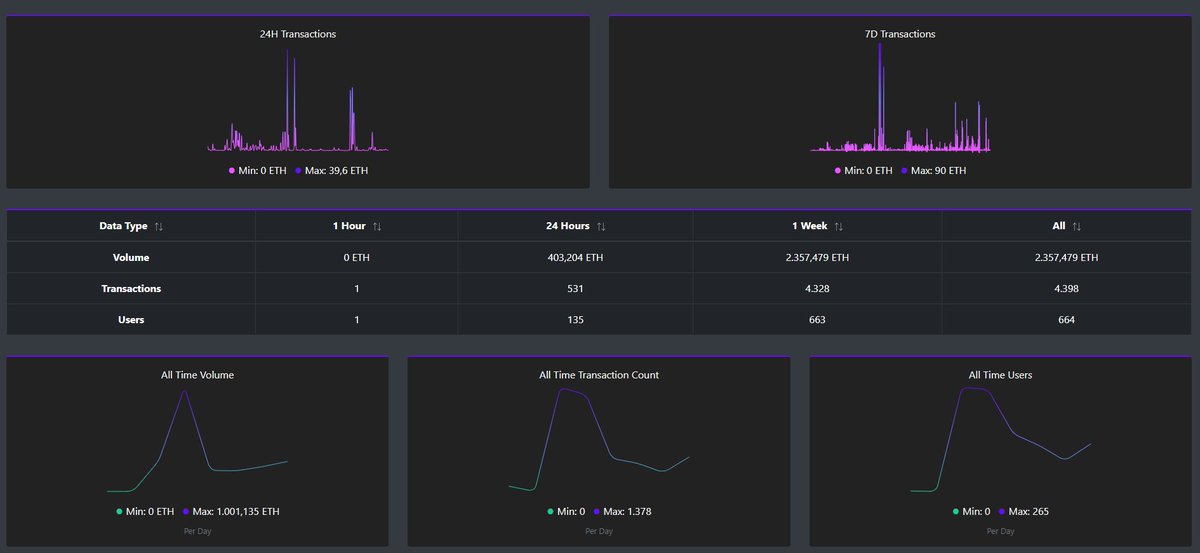
Task: Toggle Min: 0 ETH legend in All Time Volume
Action: [145, 512]
